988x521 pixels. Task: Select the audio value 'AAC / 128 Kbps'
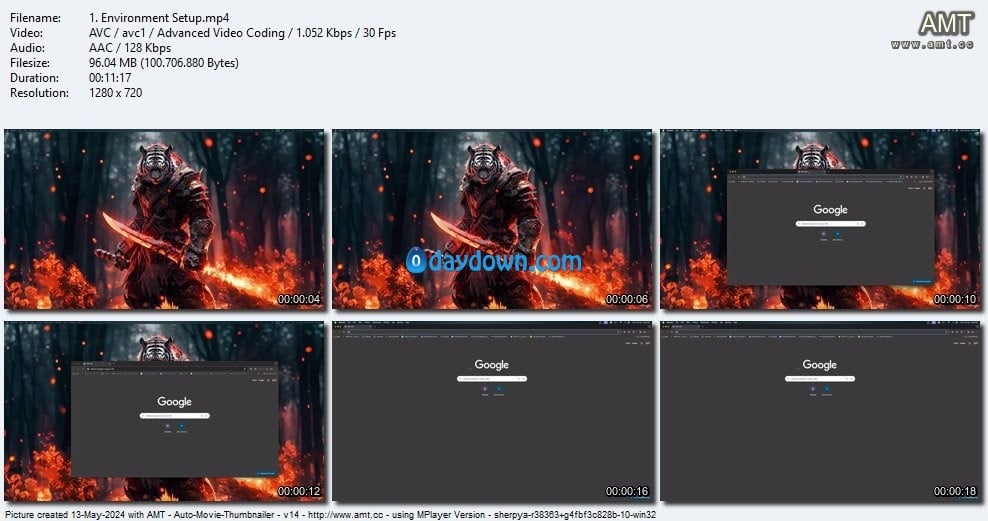(x=130, y=48)
